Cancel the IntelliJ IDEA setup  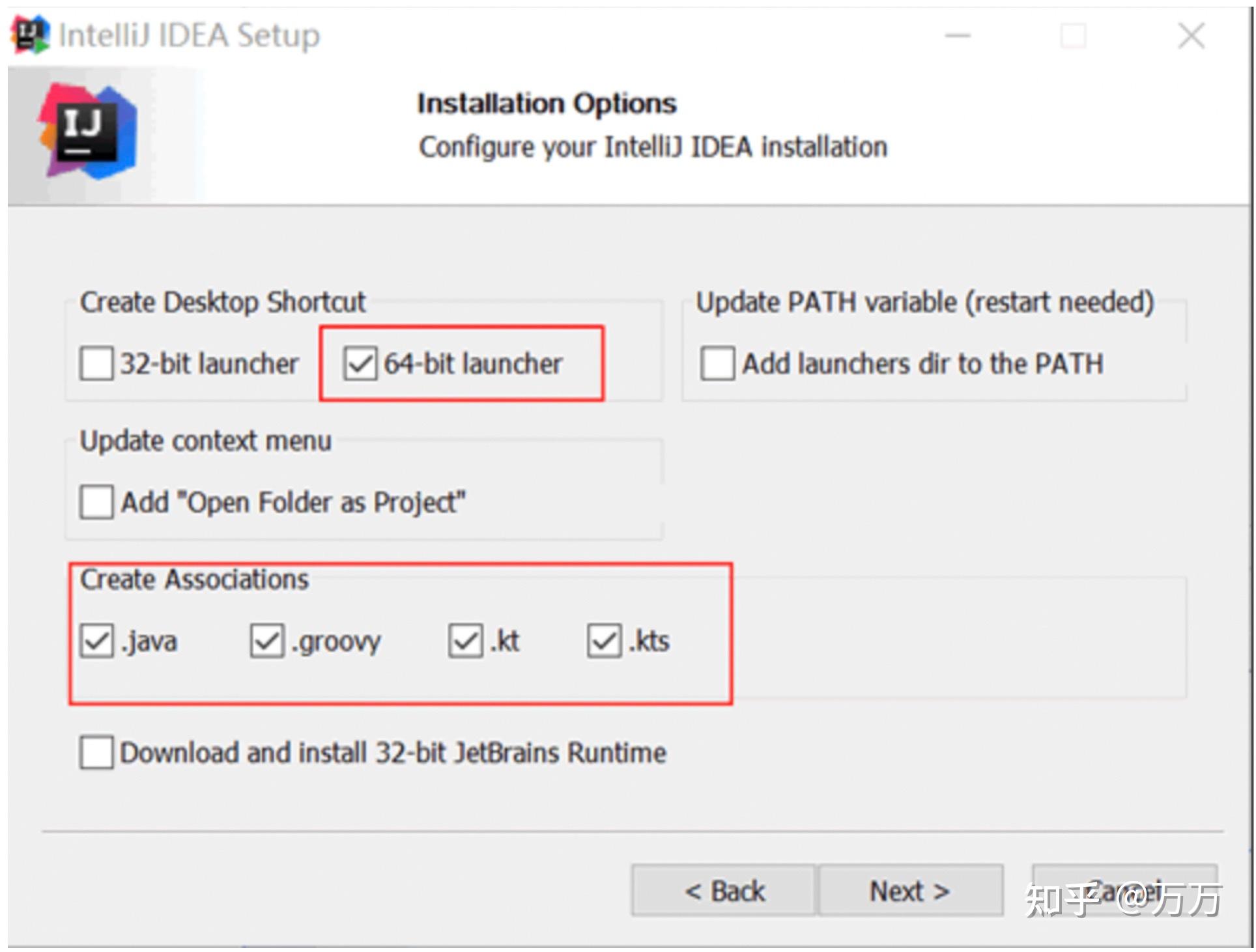coord(1124,891)
